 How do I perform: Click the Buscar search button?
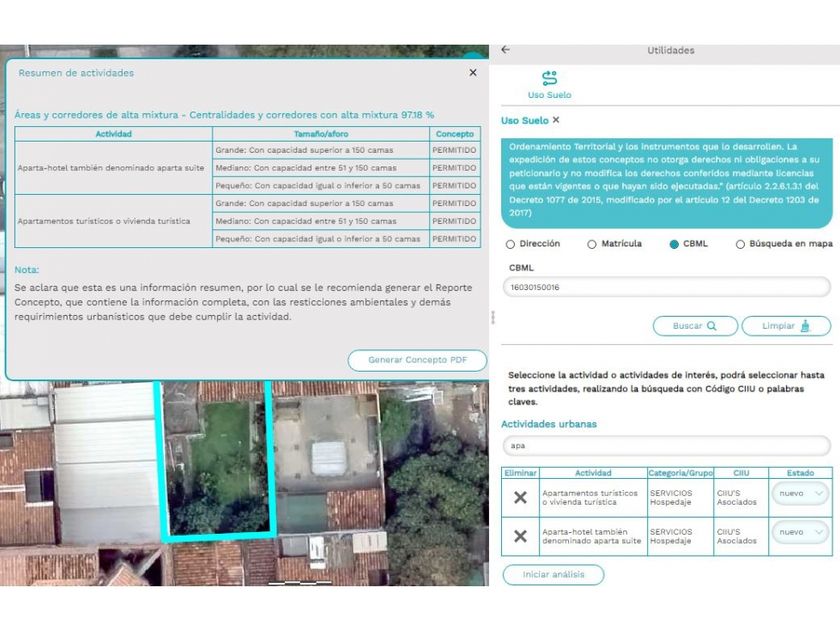coord(695,326)
